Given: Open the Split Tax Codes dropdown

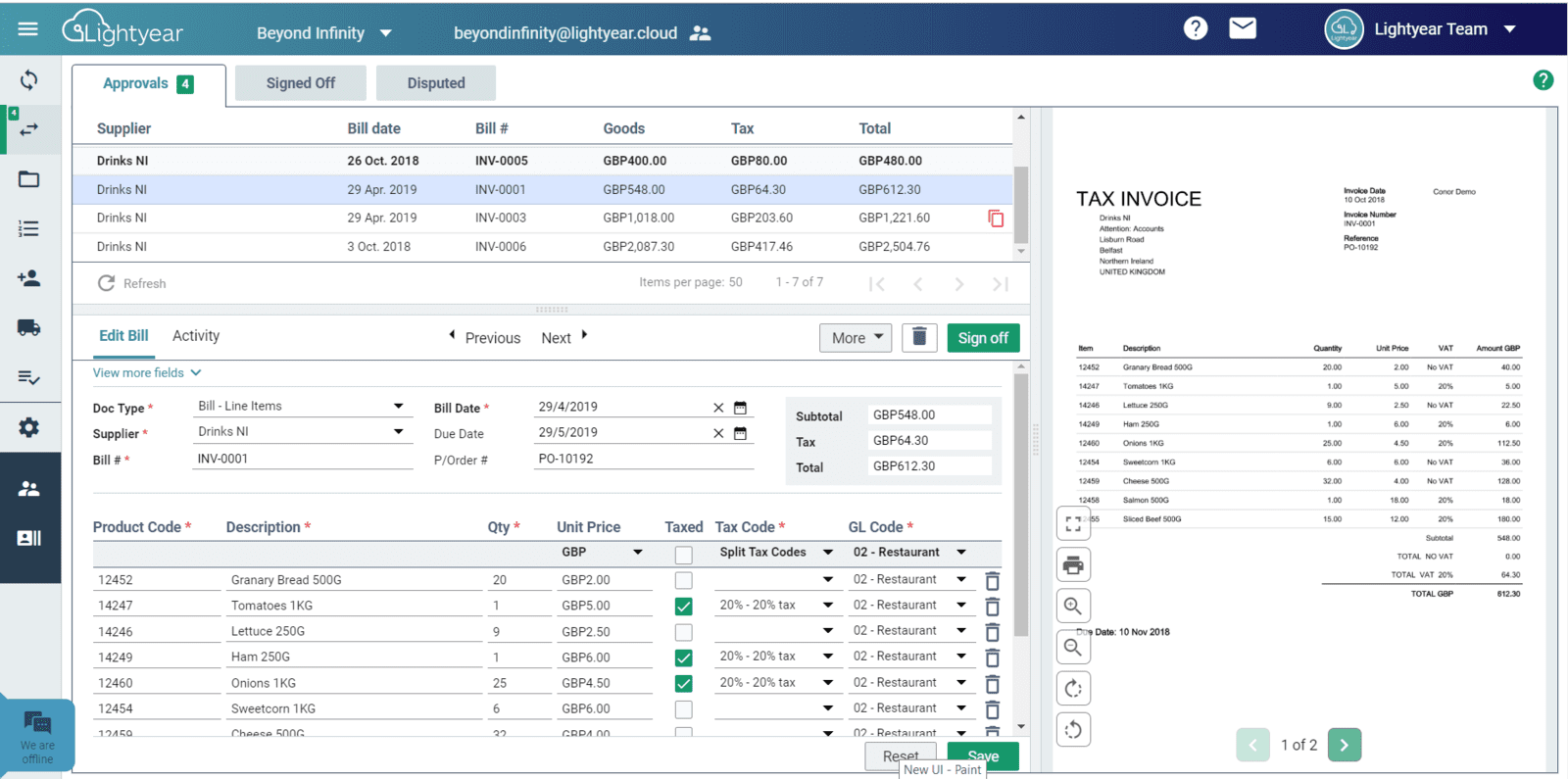Looking at the screenshot, I should 775,553.
